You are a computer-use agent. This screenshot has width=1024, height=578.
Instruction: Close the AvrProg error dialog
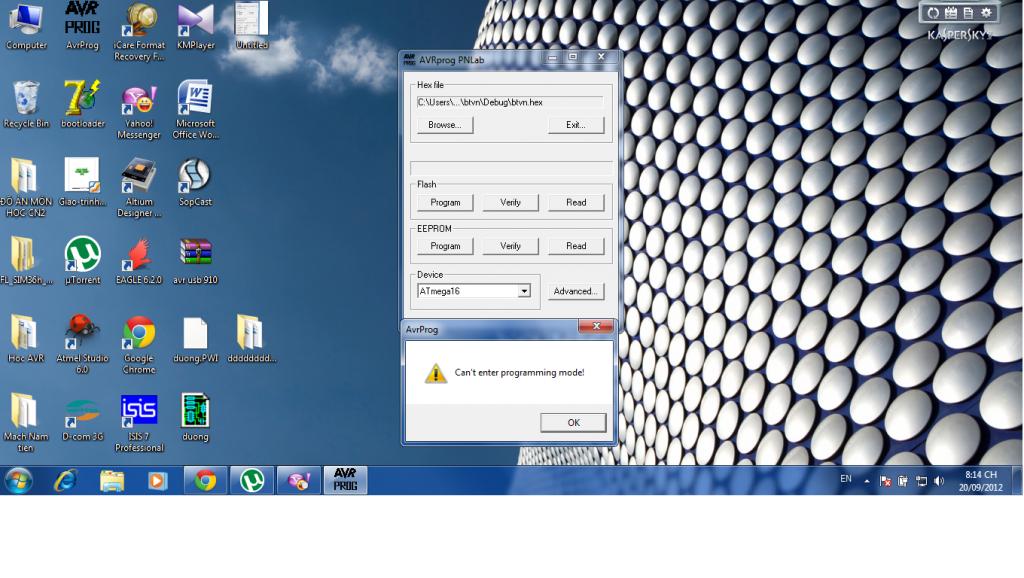click(x=596, y=327)
